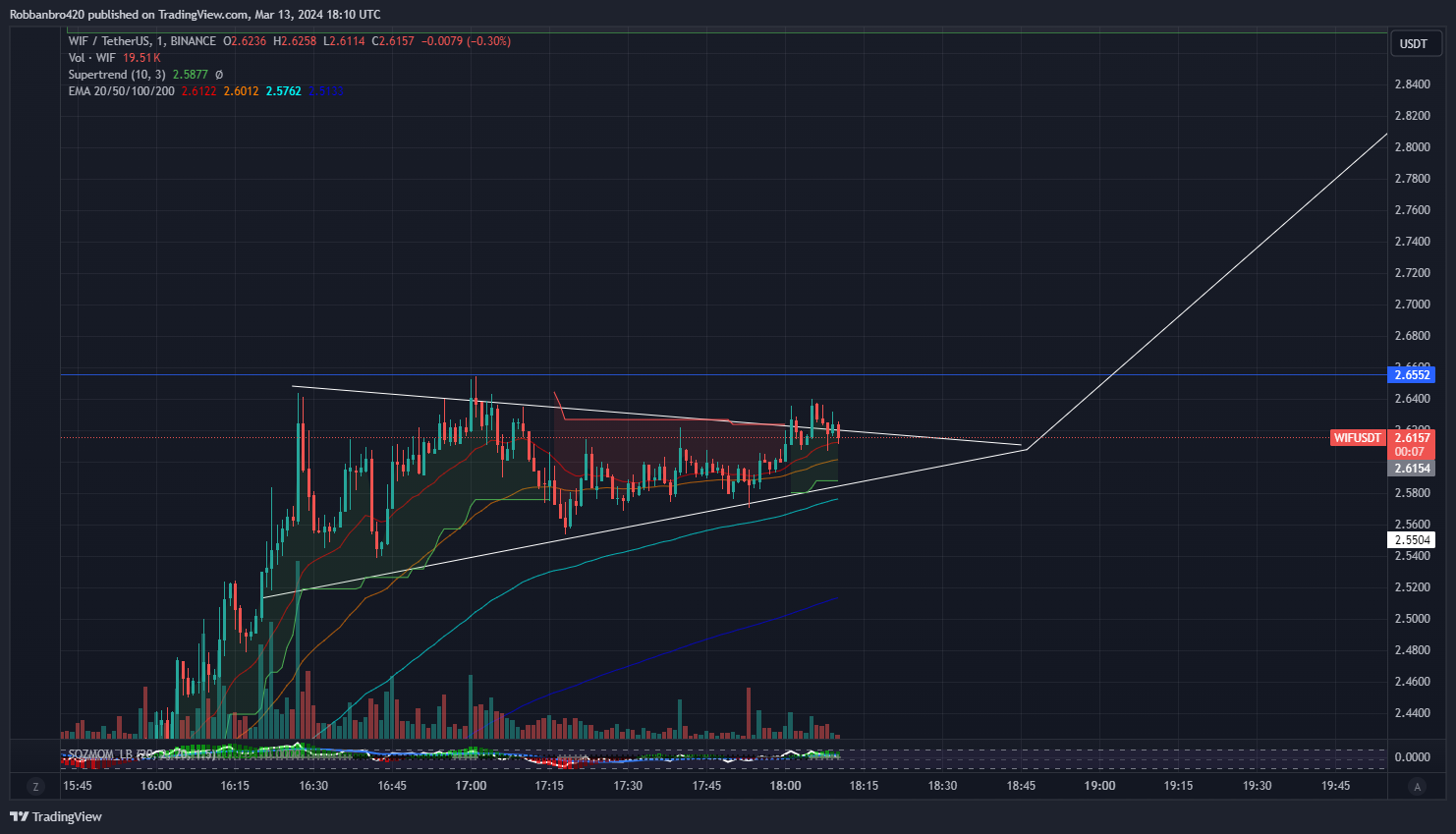The height and width of the screenshot is (834, 1456).
Task: Click the volume value 19.51K
Action: pyautogui.click(x=141, y=58)
